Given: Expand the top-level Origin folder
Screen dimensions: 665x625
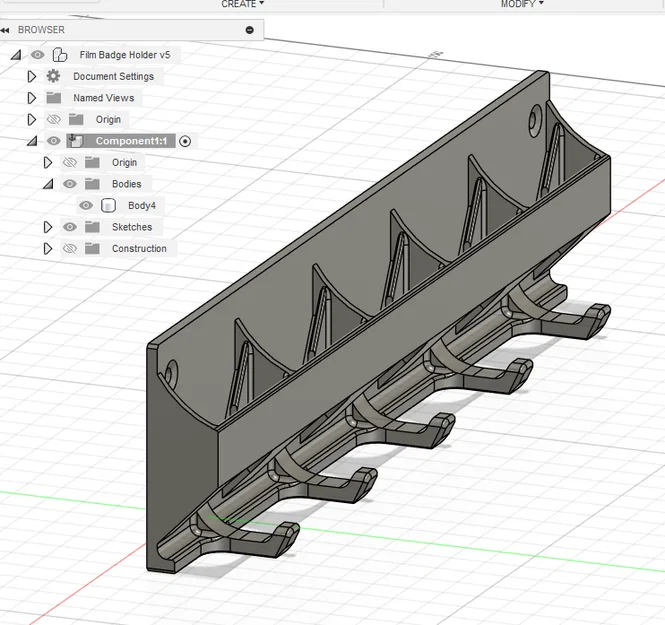Looking at the screenshot, I should 32,120.
